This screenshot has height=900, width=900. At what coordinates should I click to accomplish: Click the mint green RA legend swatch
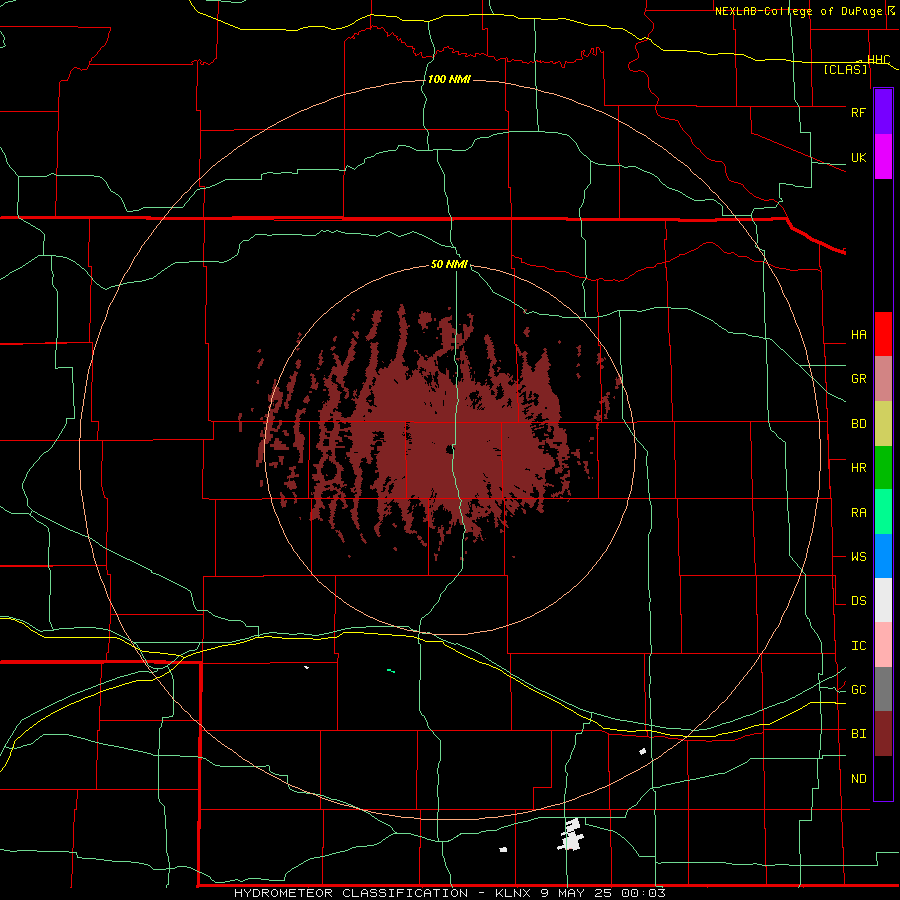click(883, 512)
